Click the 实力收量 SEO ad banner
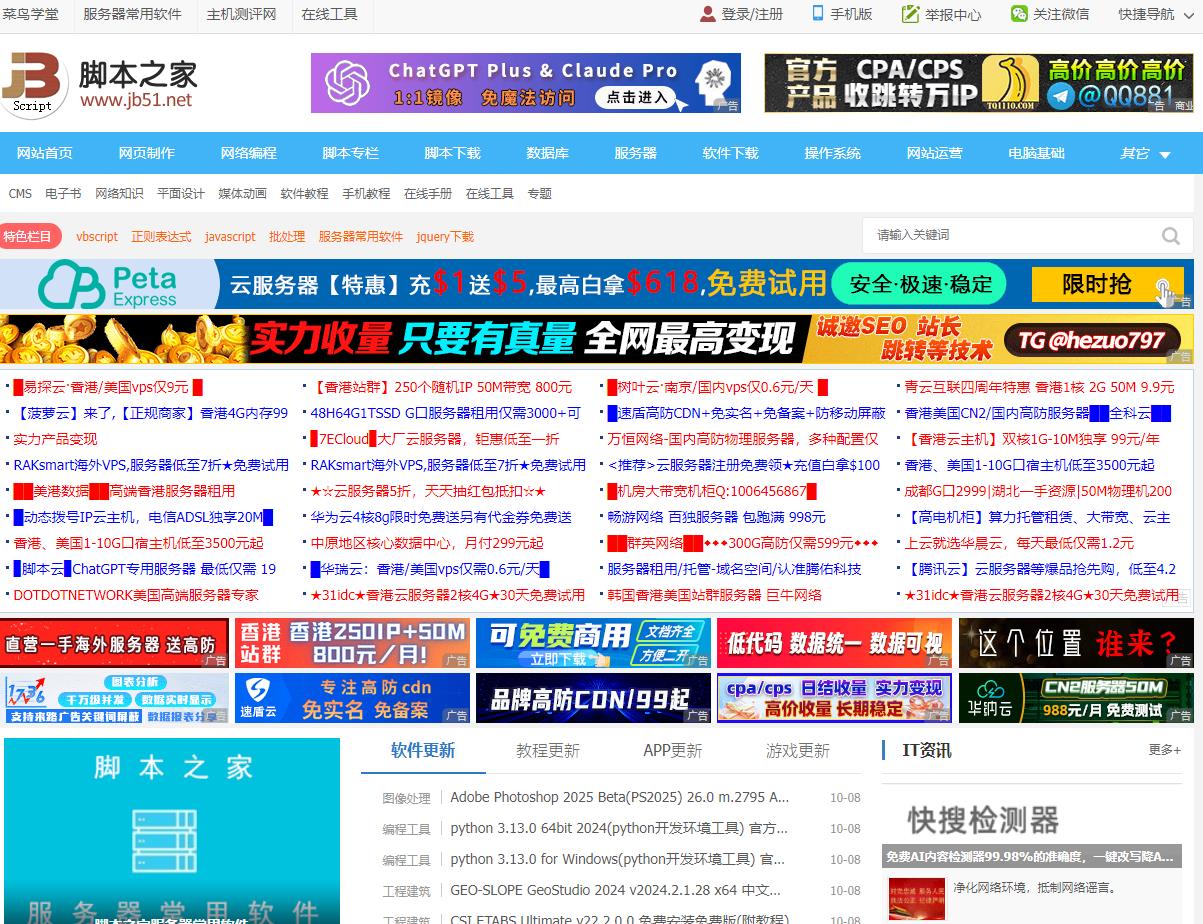The height and width of the screenshot is (924, 1203). tap(596, 339)
